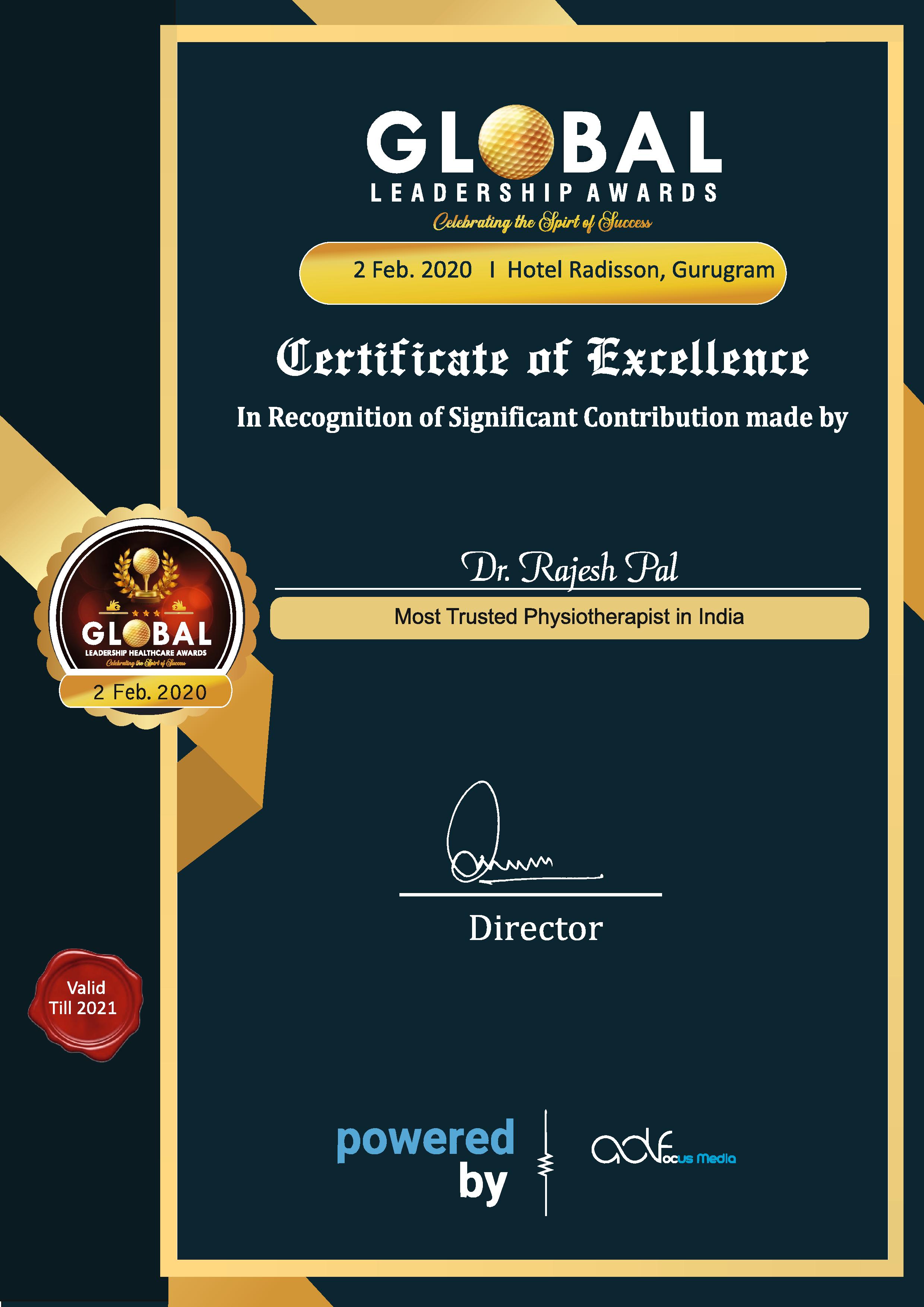Click the 'LEADERSHIP AWARDS' text

(x=544, y=193)
